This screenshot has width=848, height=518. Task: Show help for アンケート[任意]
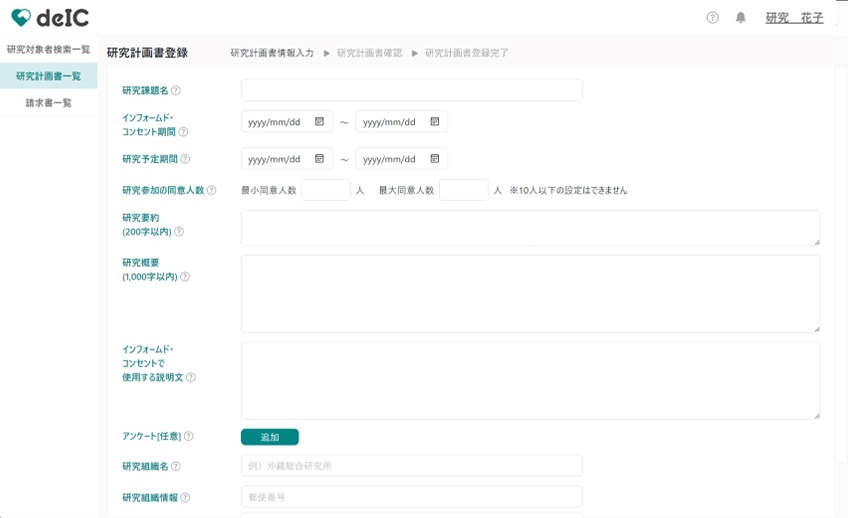point(189,436)
